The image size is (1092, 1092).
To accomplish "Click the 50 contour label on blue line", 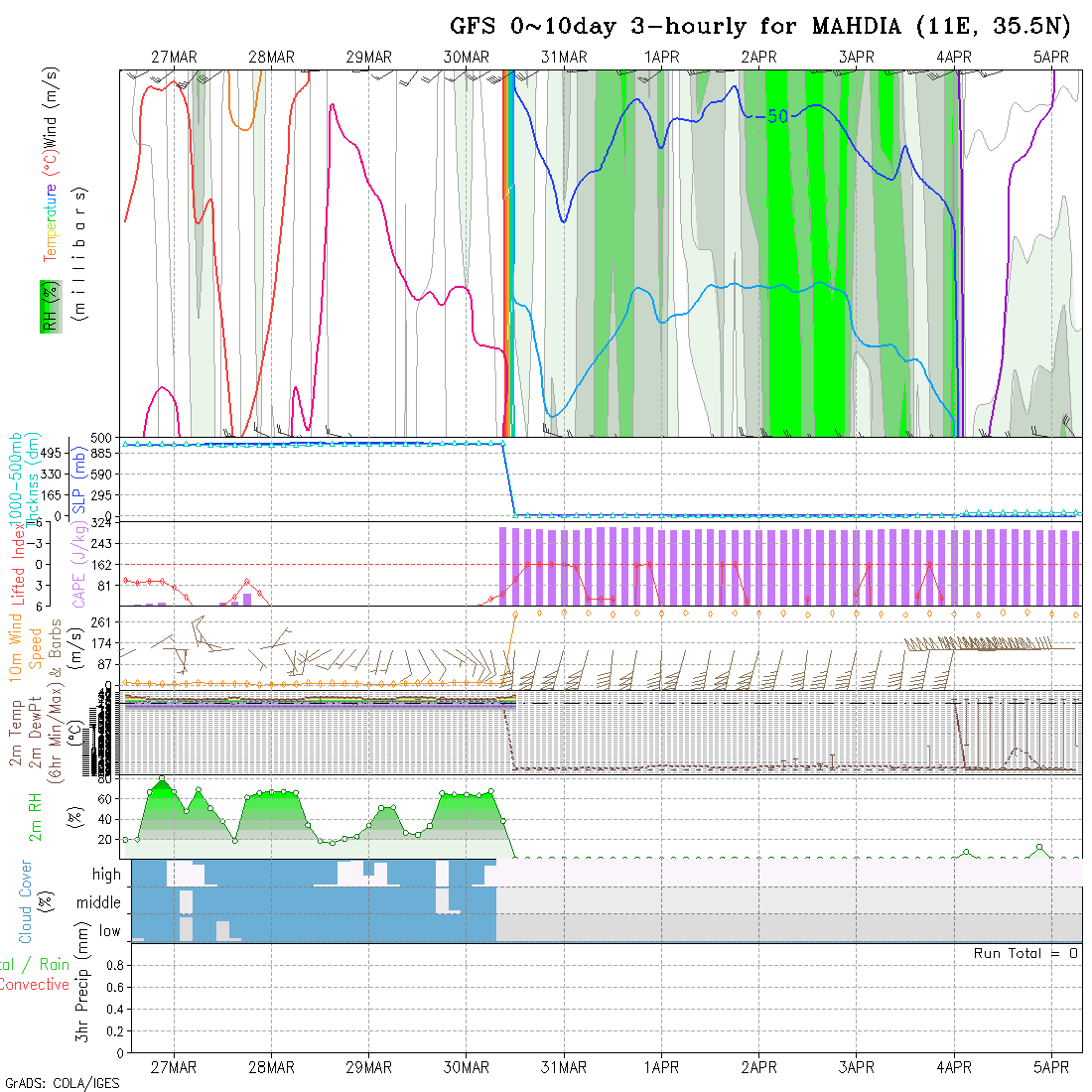I will coord(777,116).
